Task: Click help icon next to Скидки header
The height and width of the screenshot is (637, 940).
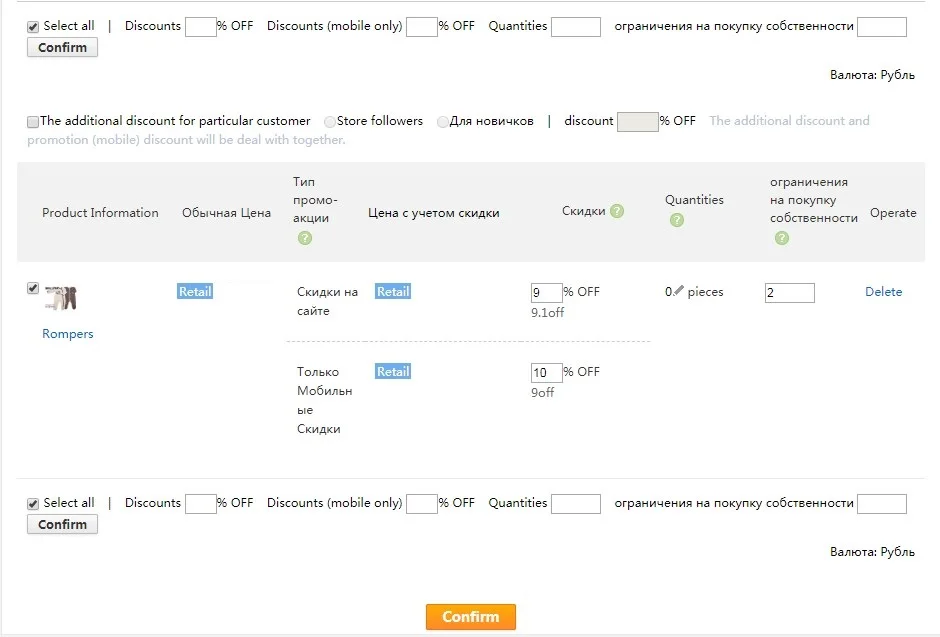Action: (x=617, y=211)
